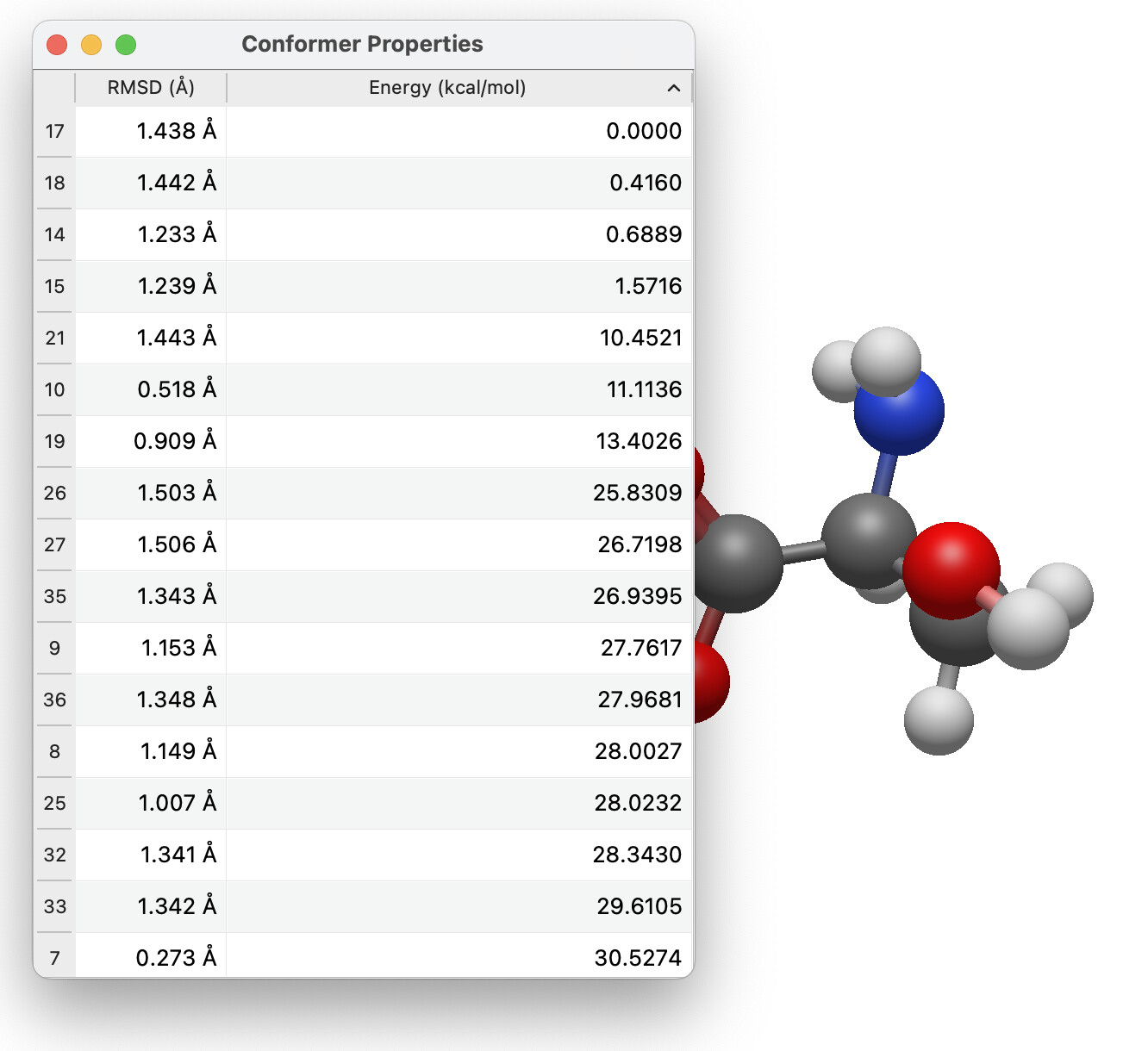The width and height of the screenshot is (1148, 1051).
Task: Select row header 36
Action: [x=54, y=700]
